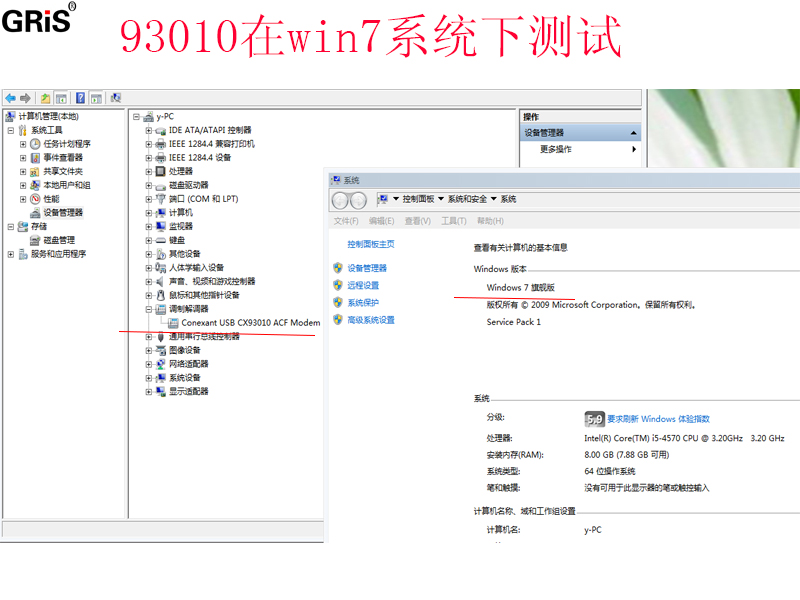Image resolution: width=800 pixels, height=600 pixels.
Task: Expand the 计算机 device node
Action: coord(148,213)
